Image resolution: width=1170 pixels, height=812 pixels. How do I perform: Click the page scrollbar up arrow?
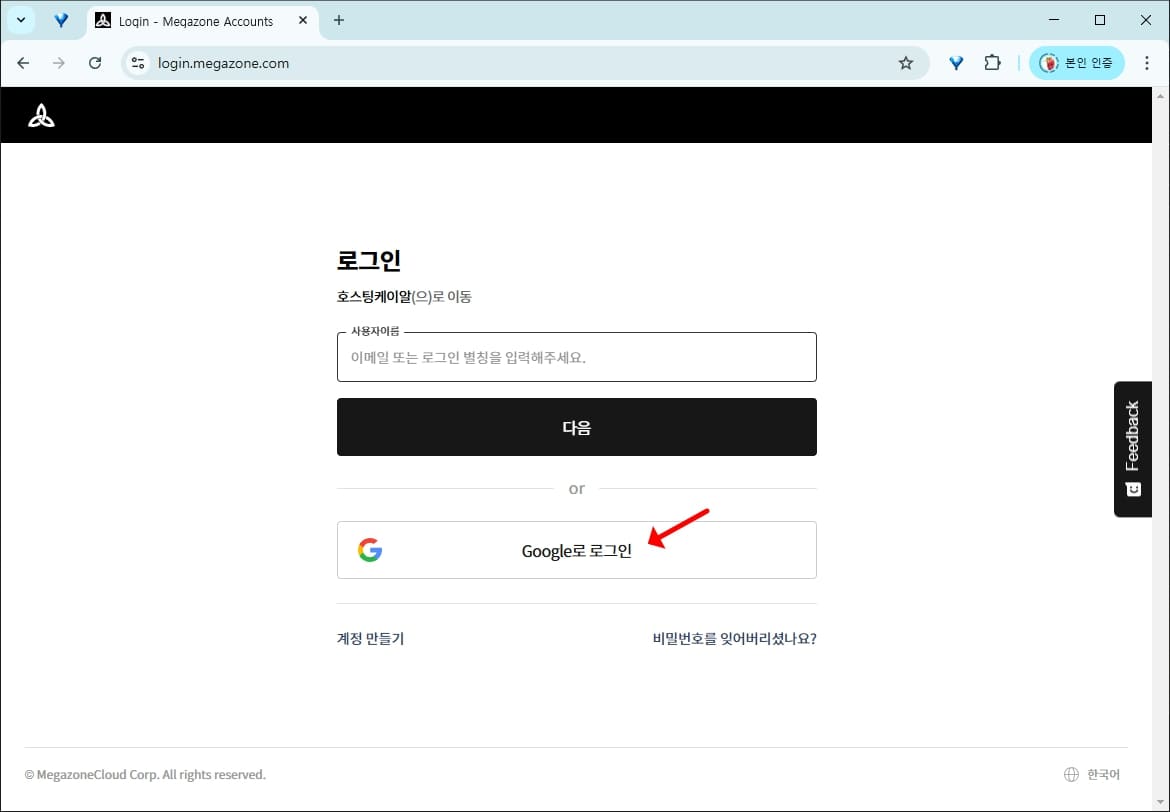(1160, 96)
